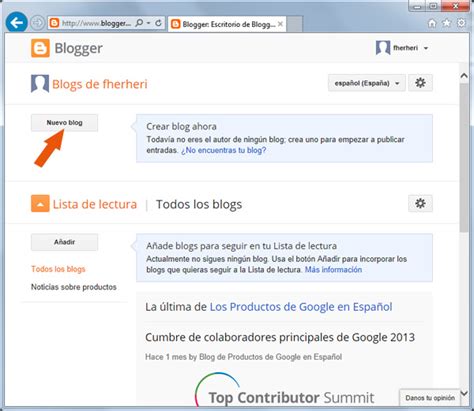Collapse Lista de lectura orange arrow
This screenshot has width=474, height=411.
40,204
